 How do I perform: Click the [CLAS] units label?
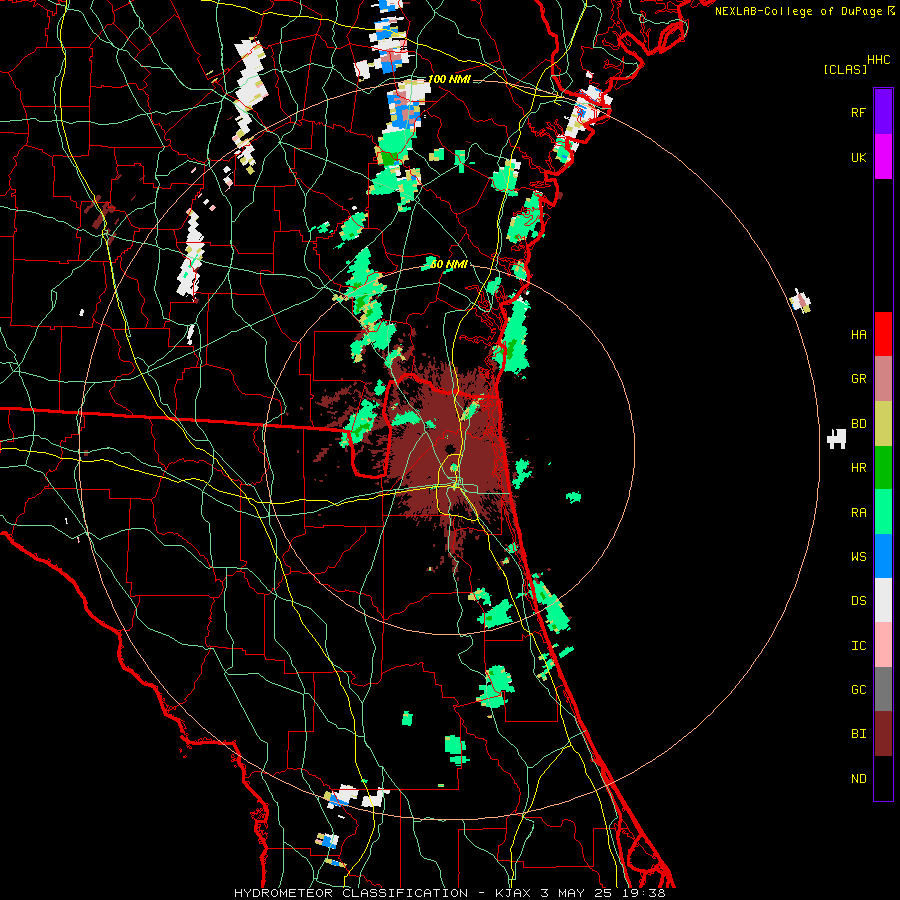[845, 70]
